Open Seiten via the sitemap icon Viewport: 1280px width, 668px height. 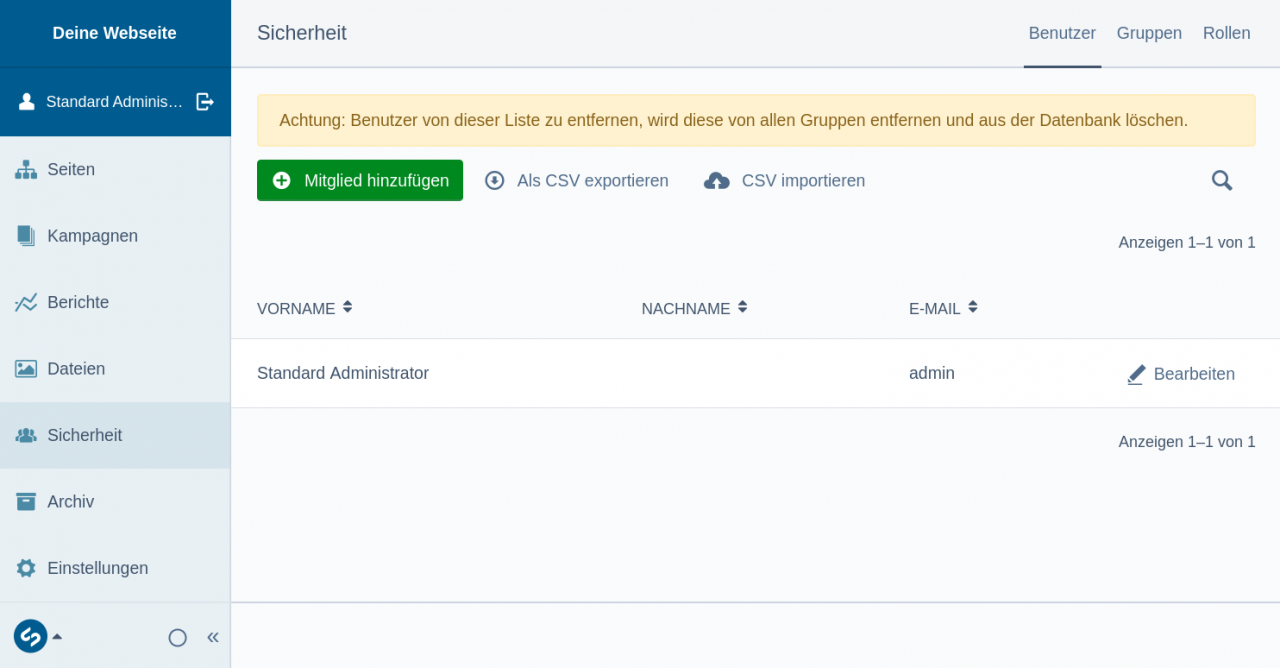pos(26,170)
